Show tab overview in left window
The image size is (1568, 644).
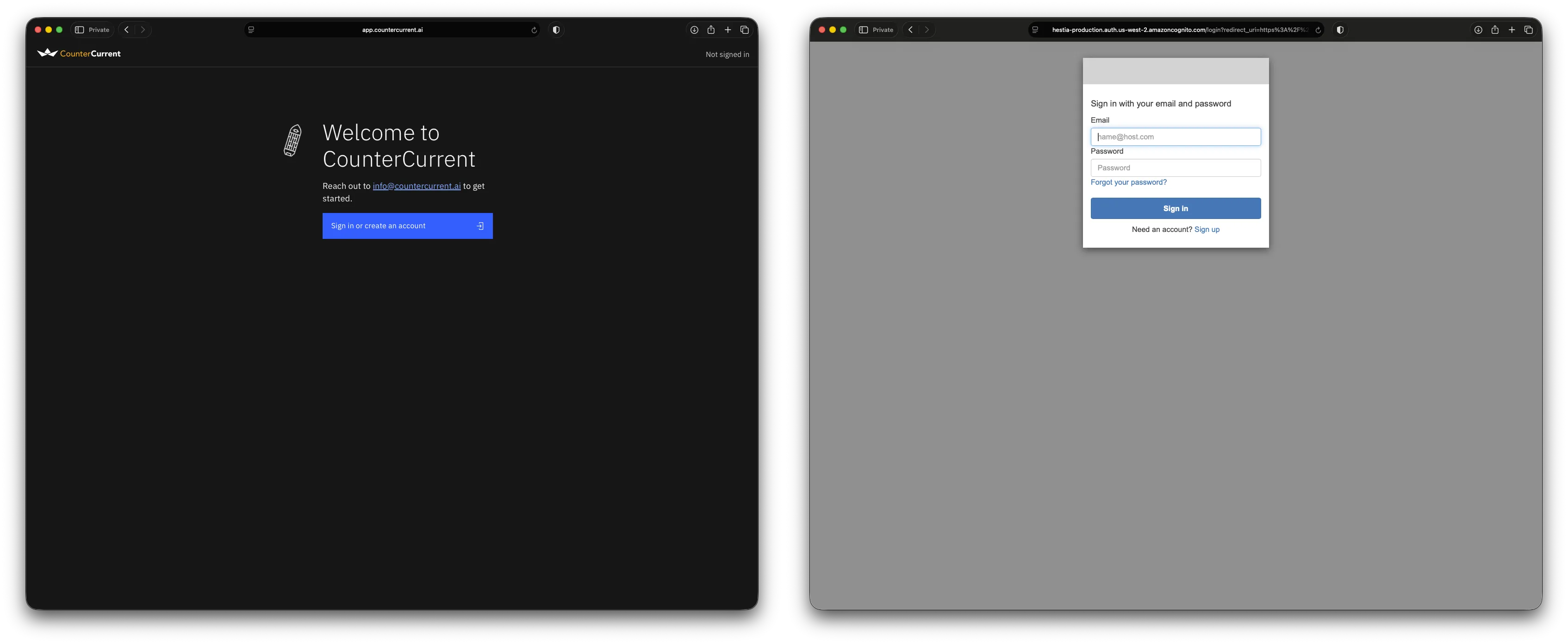pos(745,30)
